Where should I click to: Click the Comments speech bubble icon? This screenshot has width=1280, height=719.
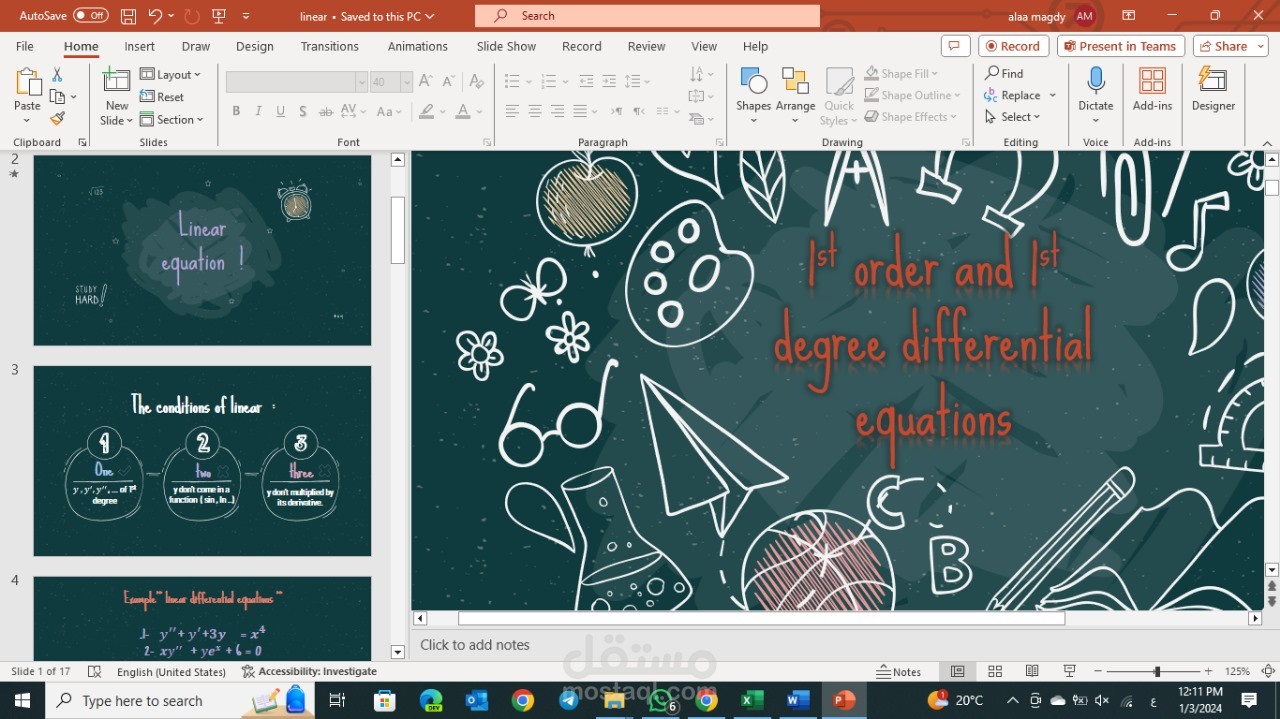(956, 46)
